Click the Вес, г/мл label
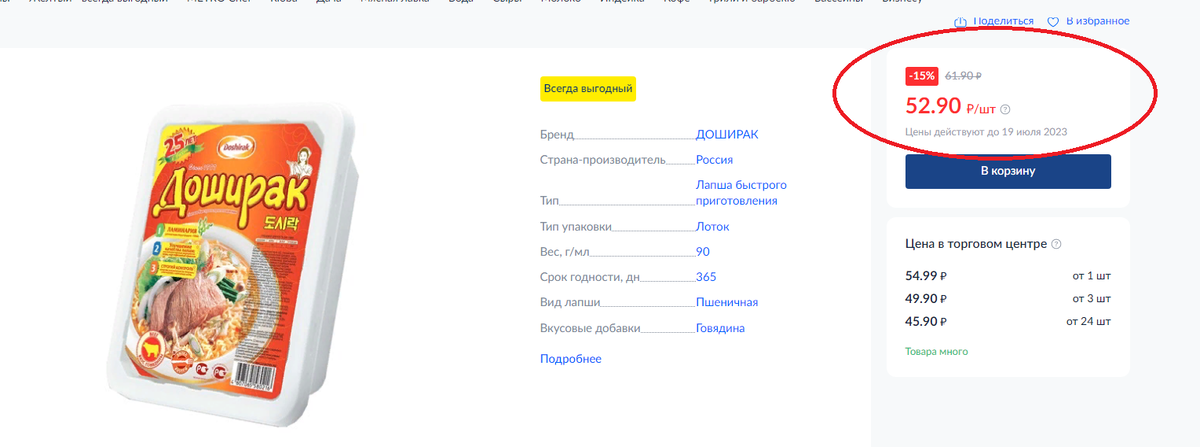Image resolution: width=1200 pixels, height=447 pixels. (x=566, y=251)
